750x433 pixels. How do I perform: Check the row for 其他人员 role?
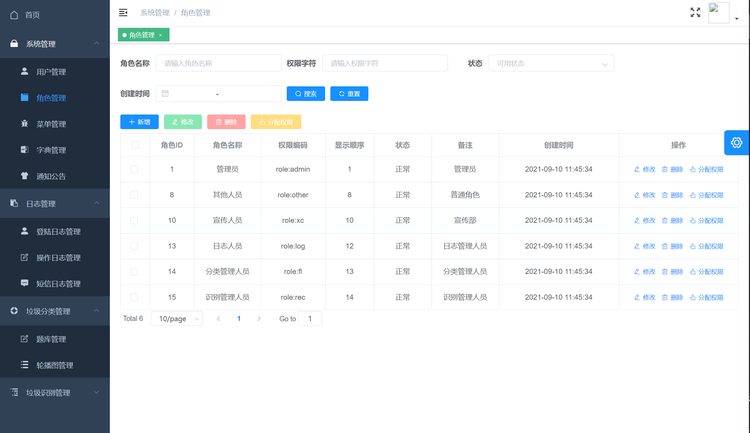point(134,195)
